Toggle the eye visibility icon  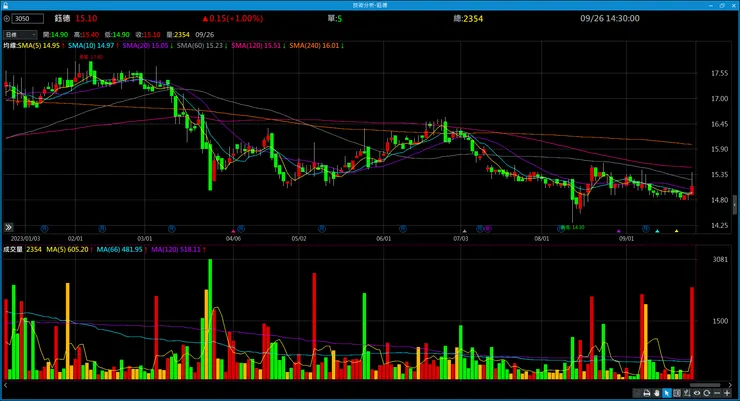[x=697, y=393]
